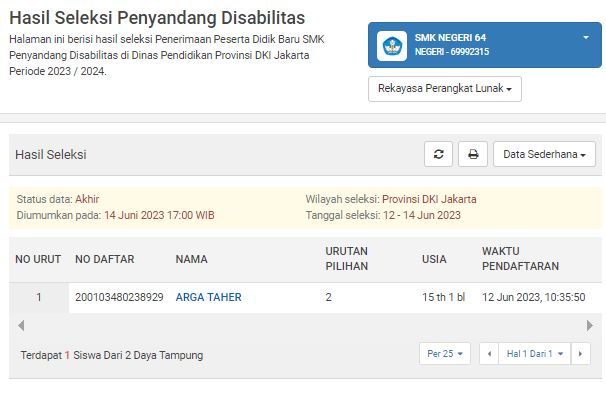606x393 pixels.
Task: Click the NAMA column header
Action: 192,259
